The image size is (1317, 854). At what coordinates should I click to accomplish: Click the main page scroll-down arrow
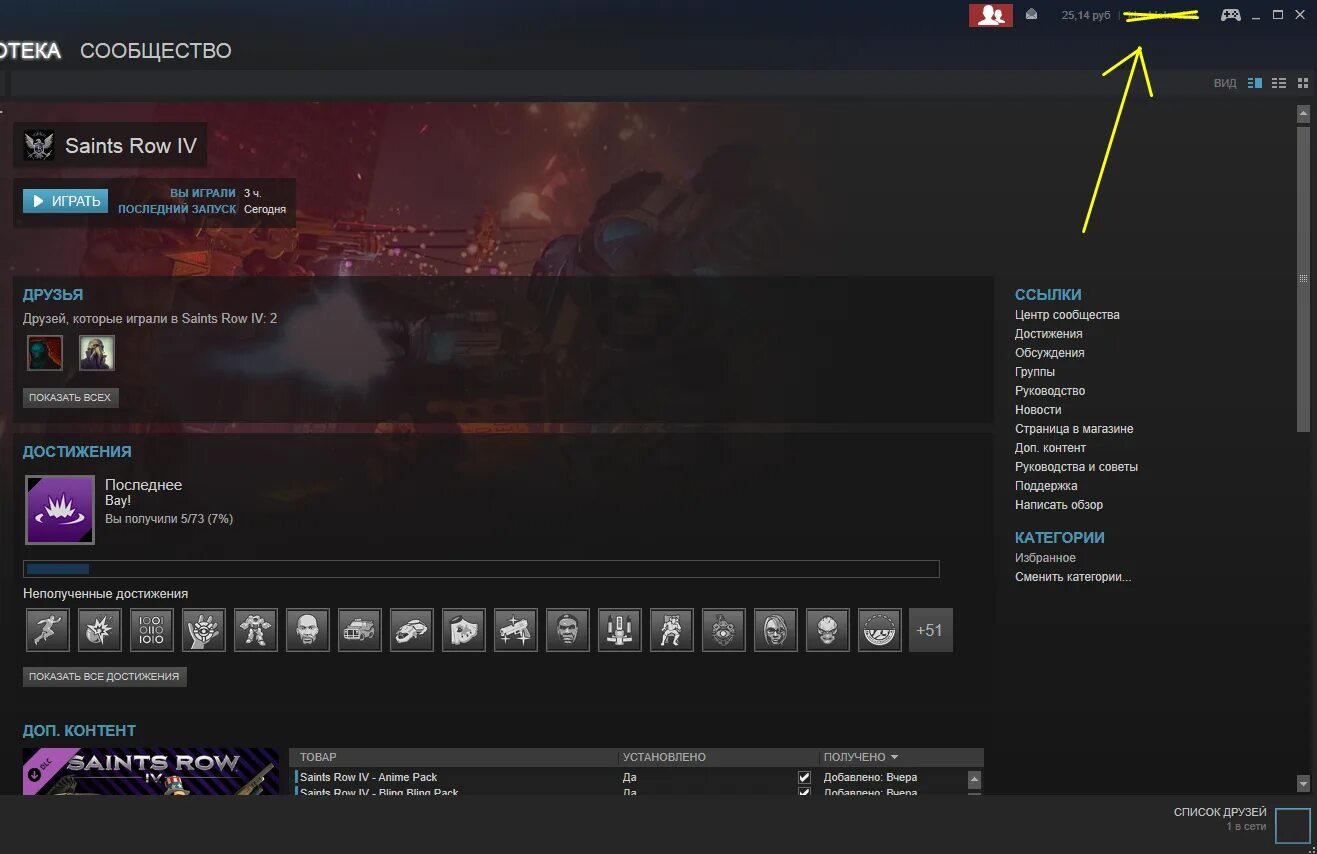(x=1303, y=783)
